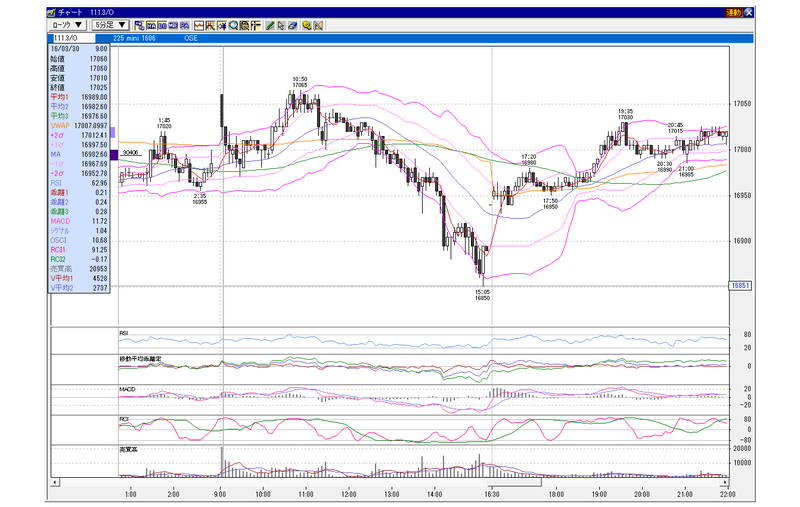This screenshot has height=507, width=800.
Task: Select the pencil line drawing tool
Action: pyautogui.click(x=270, y=26)
